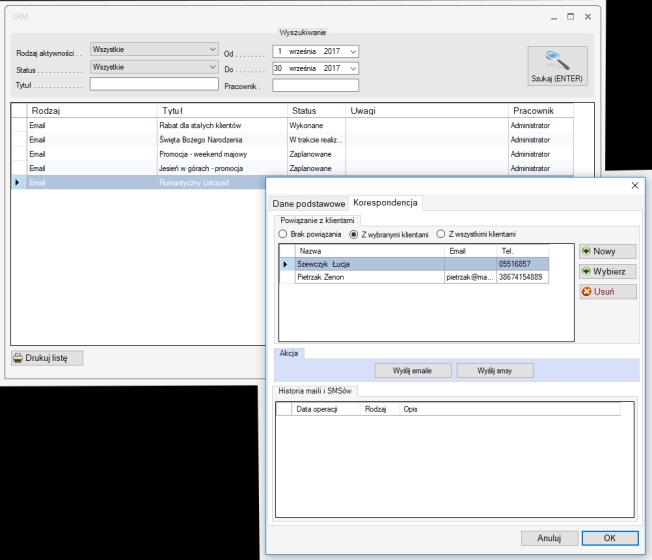Click Data operacji column header in history
Viewport: 652px width, 560px height.
[326, 409]
